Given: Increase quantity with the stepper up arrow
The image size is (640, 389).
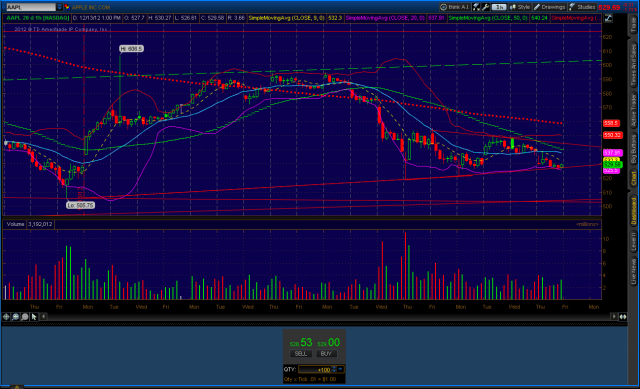Looking at the screenshot, I should coord(334,368).
